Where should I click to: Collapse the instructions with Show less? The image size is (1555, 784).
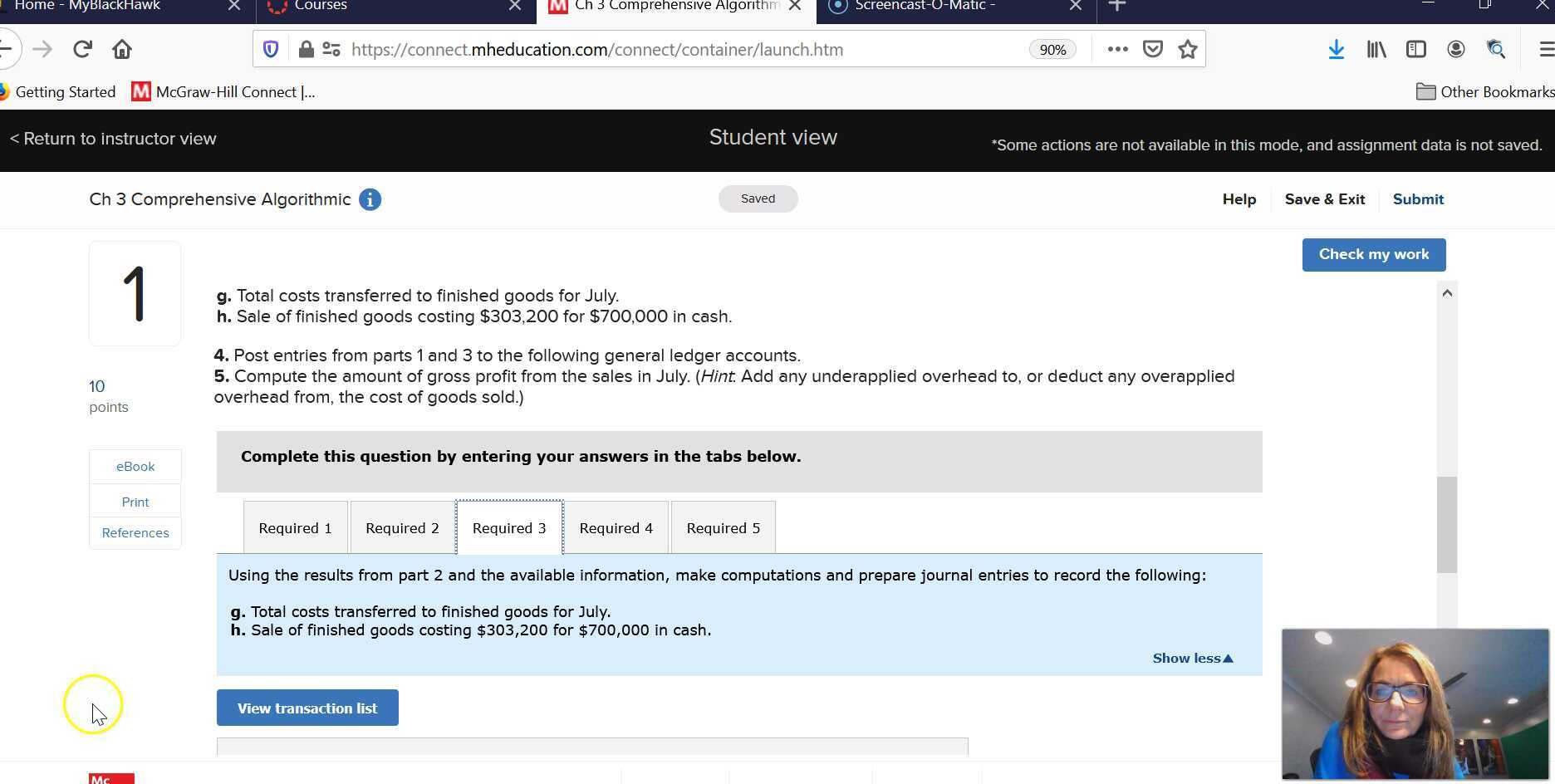coord(1192,657)
